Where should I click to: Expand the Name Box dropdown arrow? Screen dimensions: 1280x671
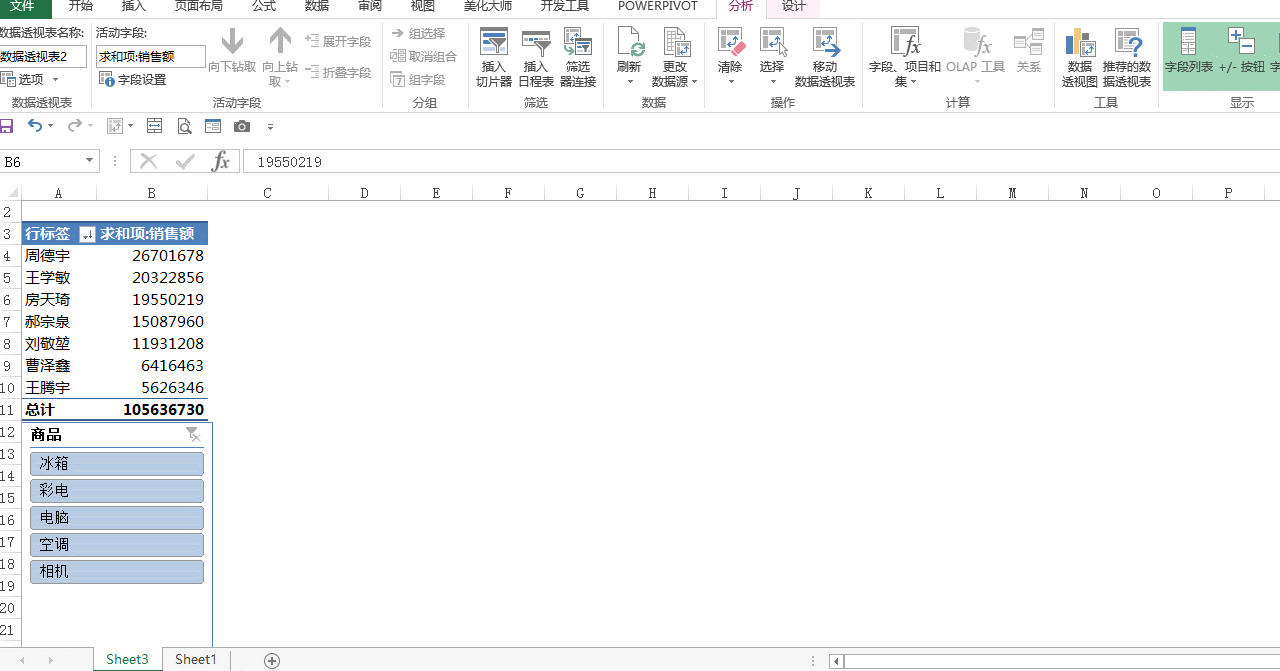click(90, 161)
